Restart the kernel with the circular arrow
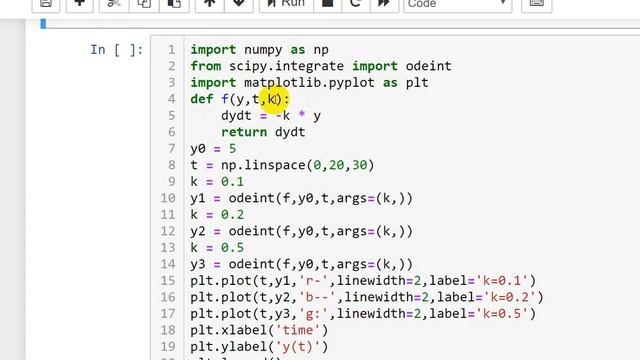Image resolution: width=640 pixels, height=360 pixels. pyautogui.click(x=356, y=4)
